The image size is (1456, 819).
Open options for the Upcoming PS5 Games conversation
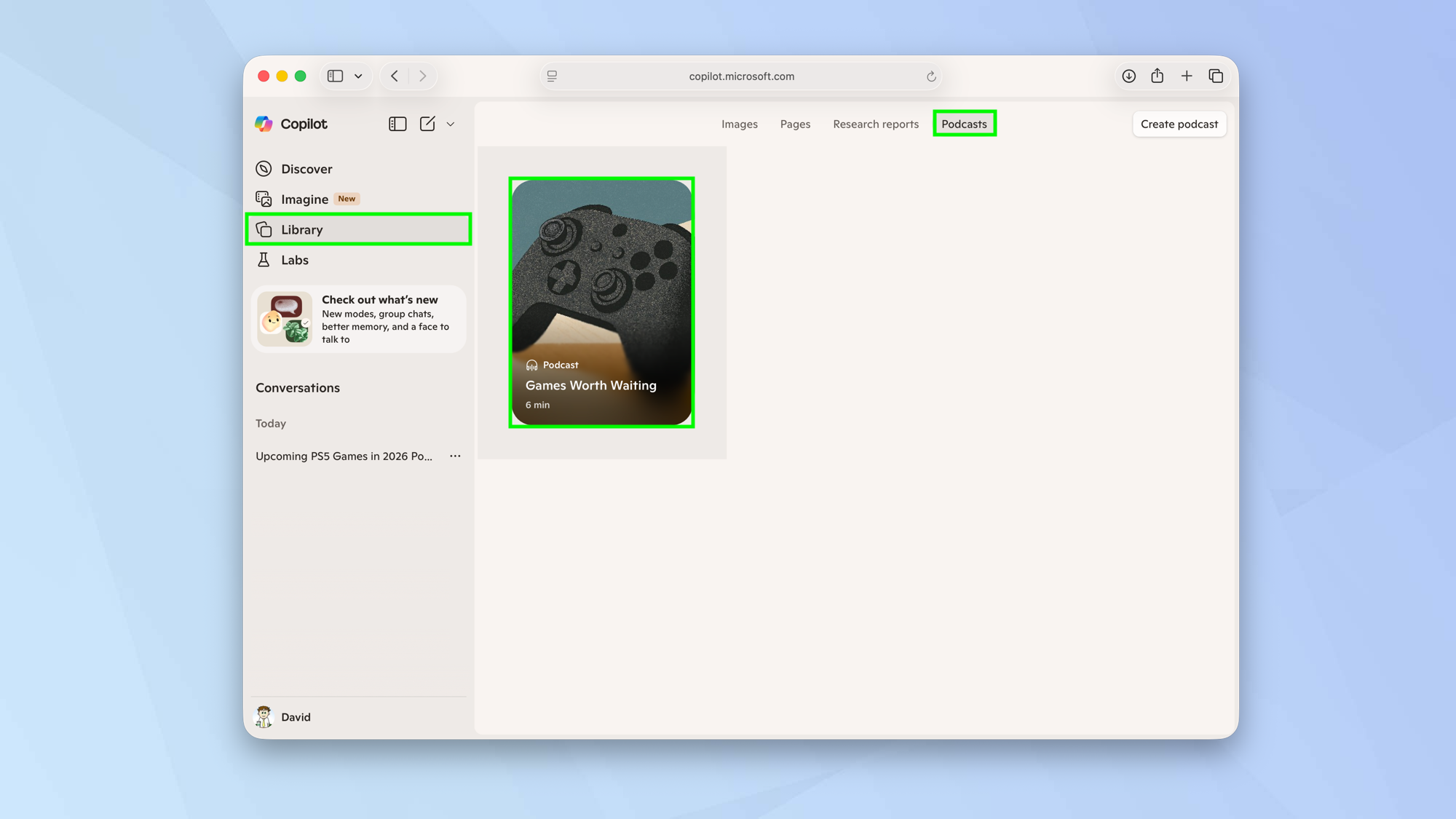[455, 456]
